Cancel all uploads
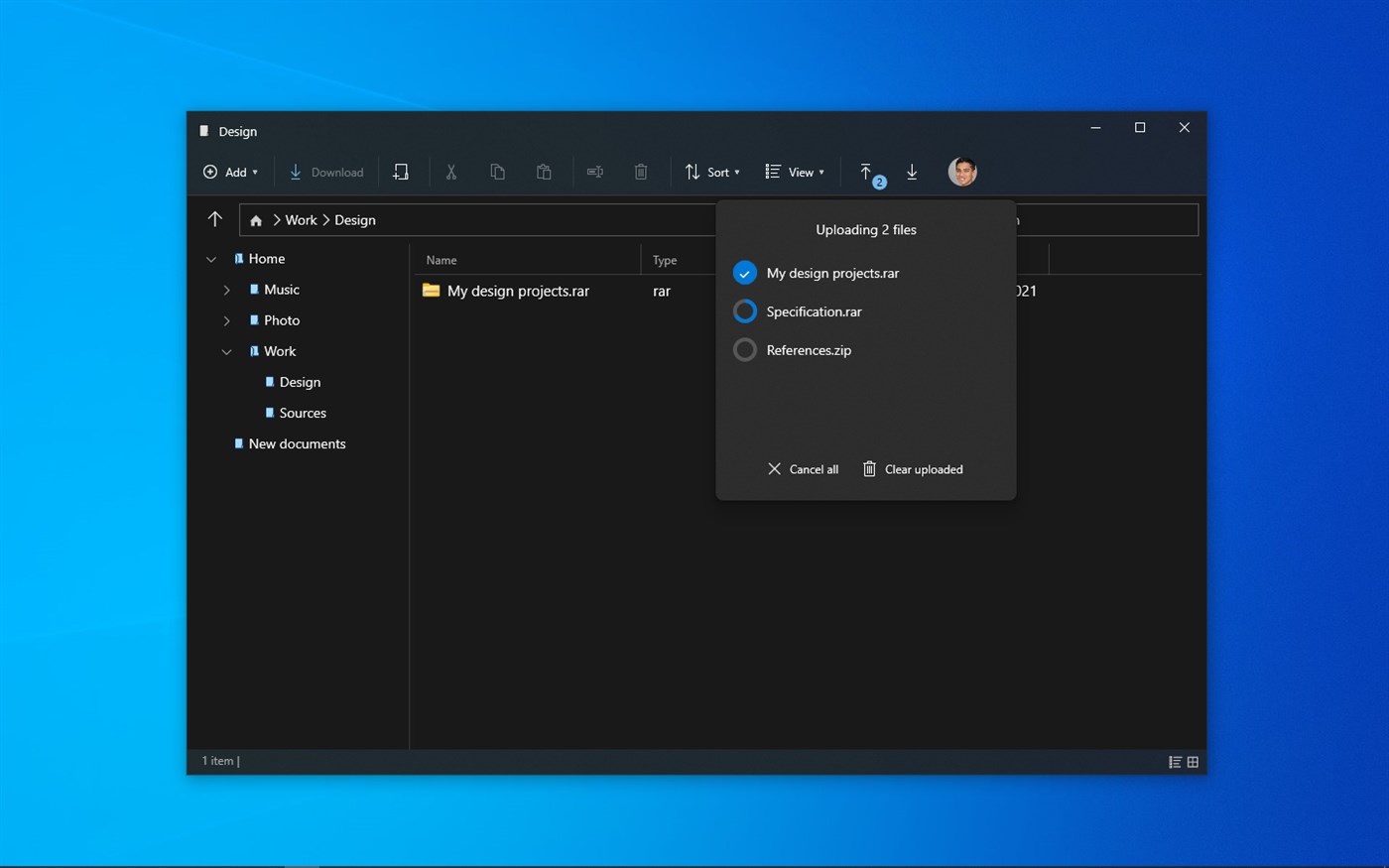Viewport: 1389px width, 868px height. (x=803, y=469)
